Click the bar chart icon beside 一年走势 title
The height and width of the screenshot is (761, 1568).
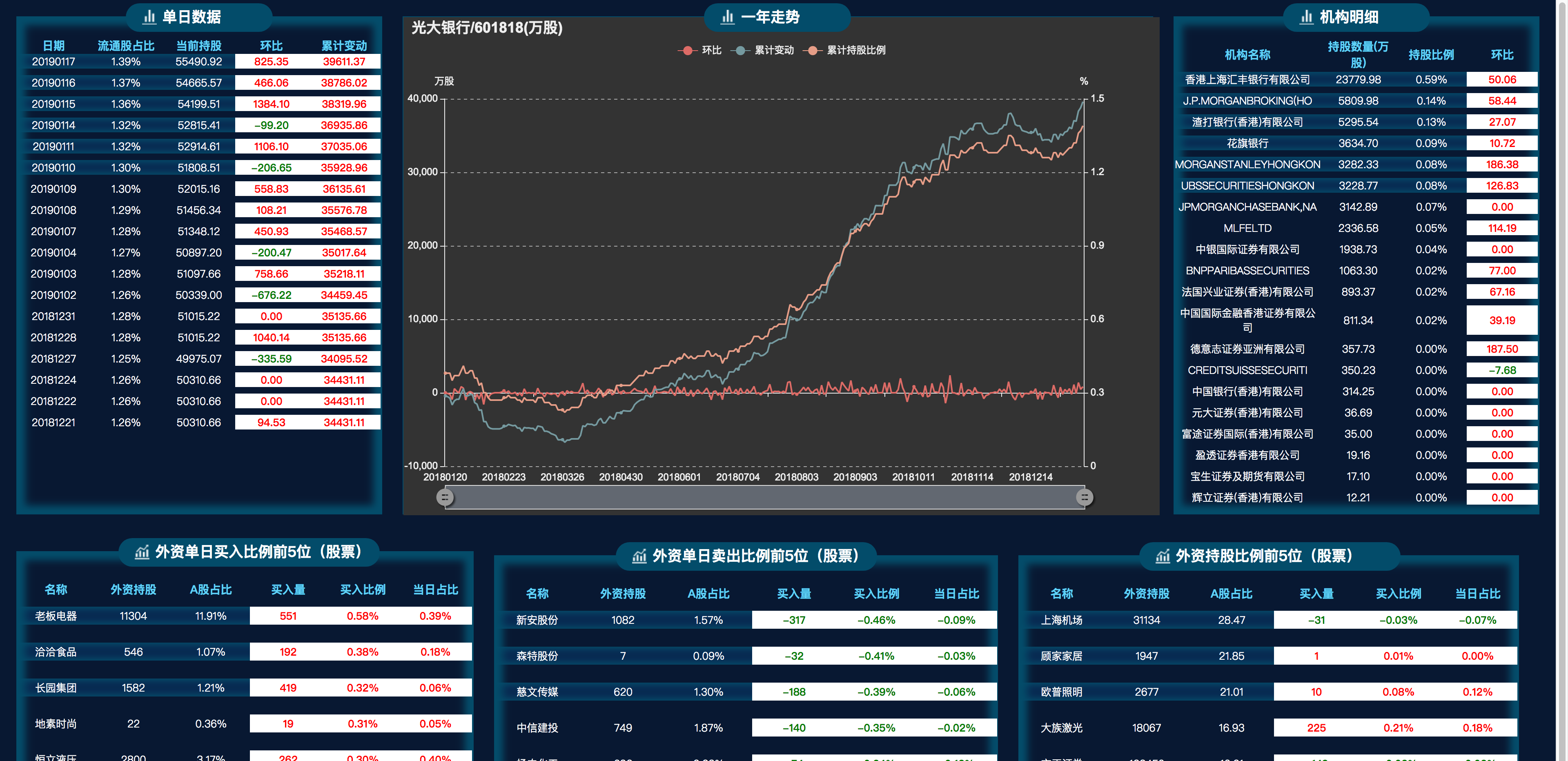pos(728,17)
